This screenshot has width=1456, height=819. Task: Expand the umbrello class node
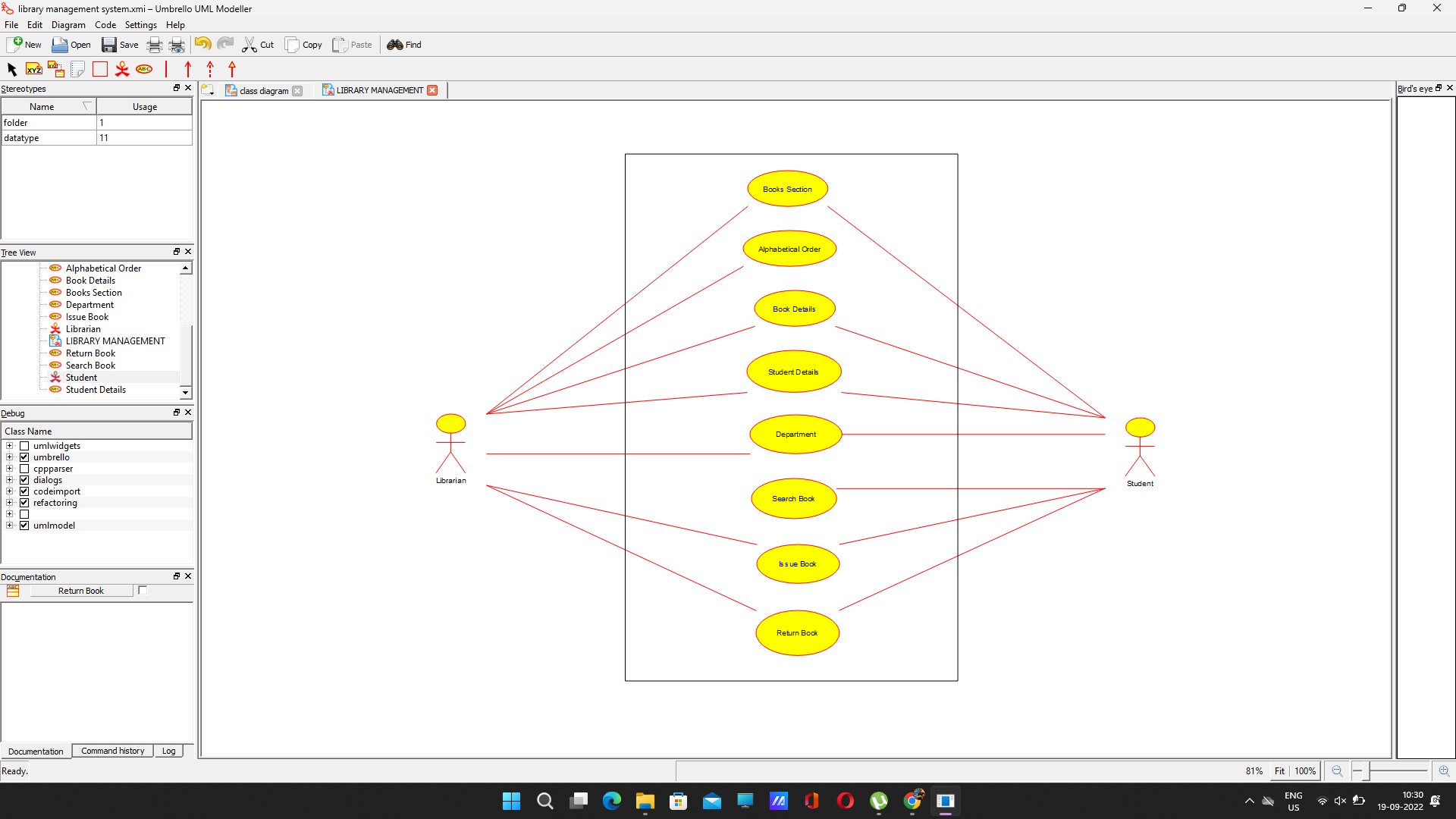click(10, 457)
